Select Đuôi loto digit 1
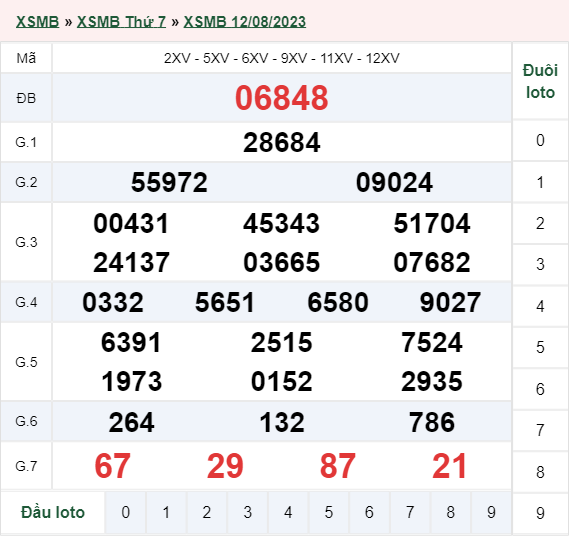 point(540,182)
